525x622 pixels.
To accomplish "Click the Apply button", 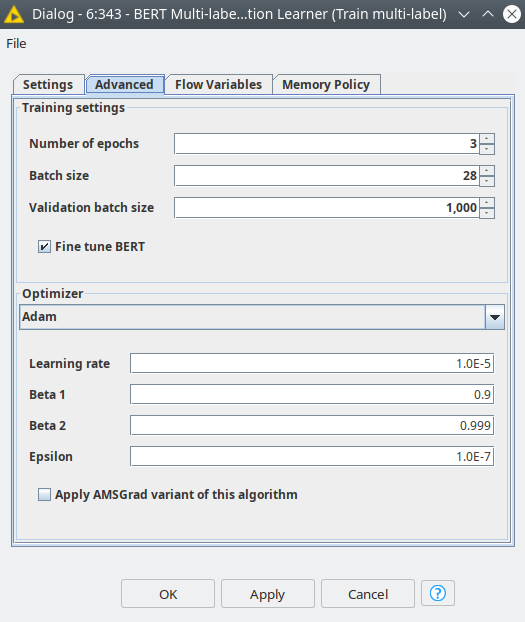I will [x=267, y=594].
